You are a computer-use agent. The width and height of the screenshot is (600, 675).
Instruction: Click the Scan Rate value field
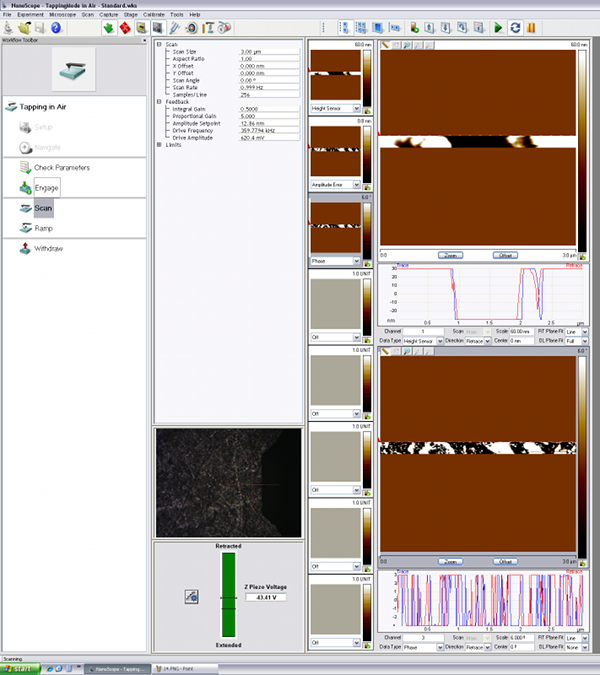(269, 86)
